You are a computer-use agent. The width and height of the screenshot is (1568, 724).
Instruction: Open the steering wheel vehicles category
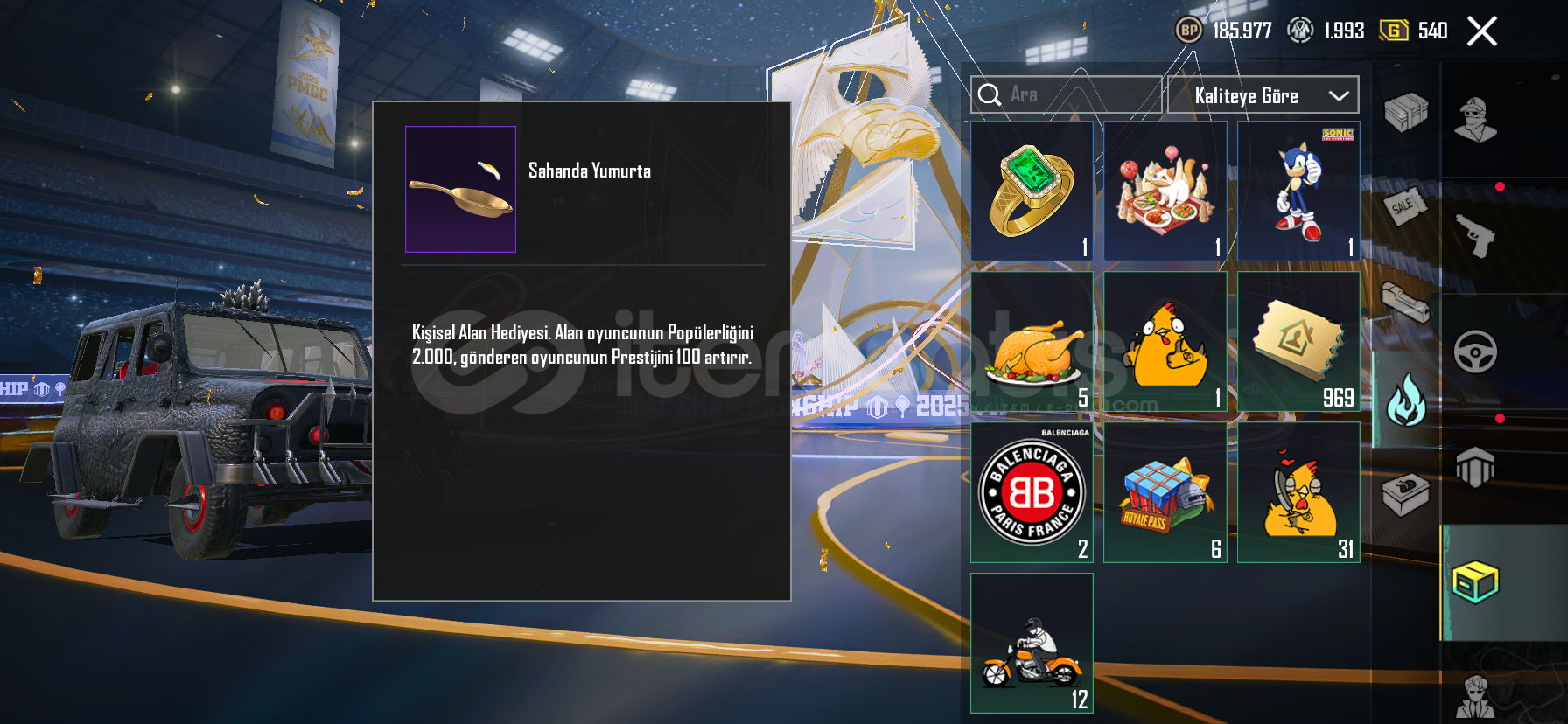(x=1475, y=352)
